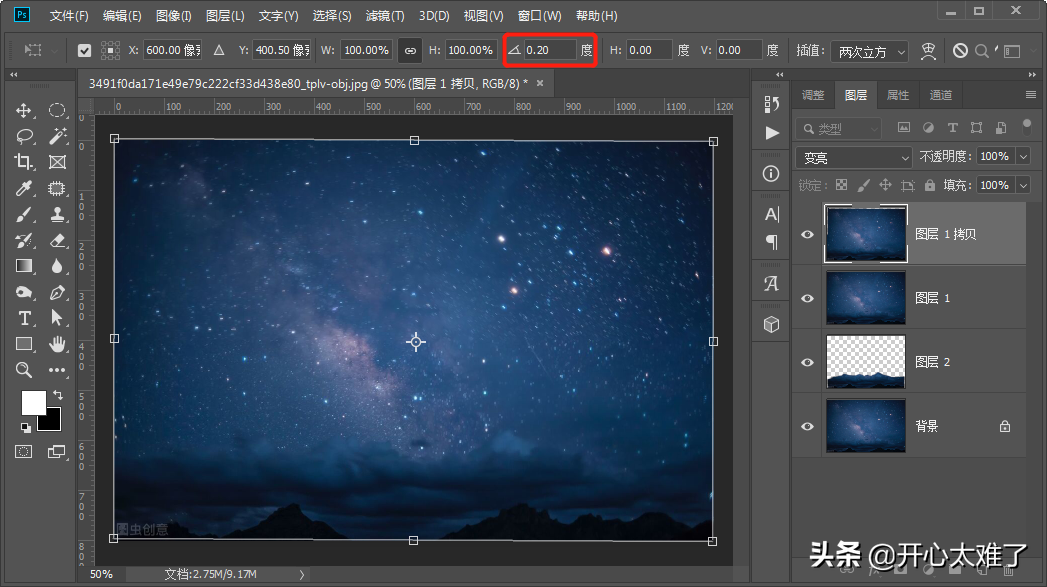Click the white foreground color swatch
The width and height of the screenshot is (1047, 587).
pyautogui.click(x=32, y=401)
